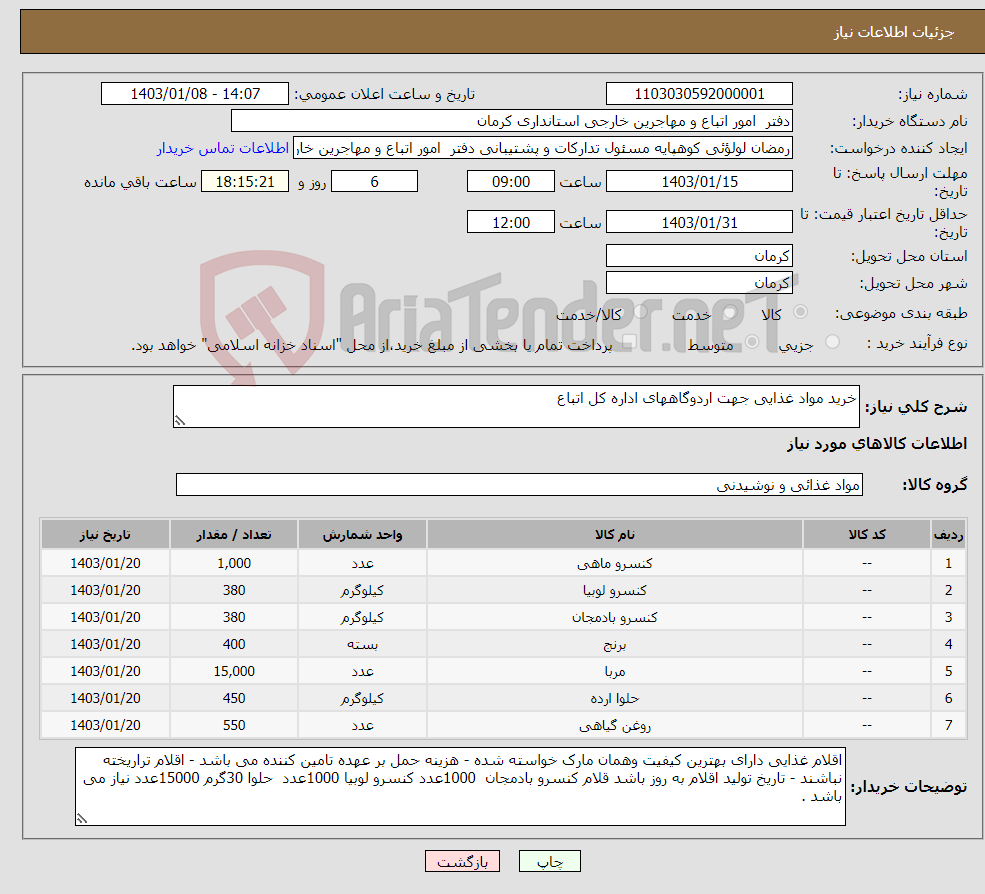Click the حلوا ارده item name
The width and height of the screenshot is (985, 894).
[614, 699]
